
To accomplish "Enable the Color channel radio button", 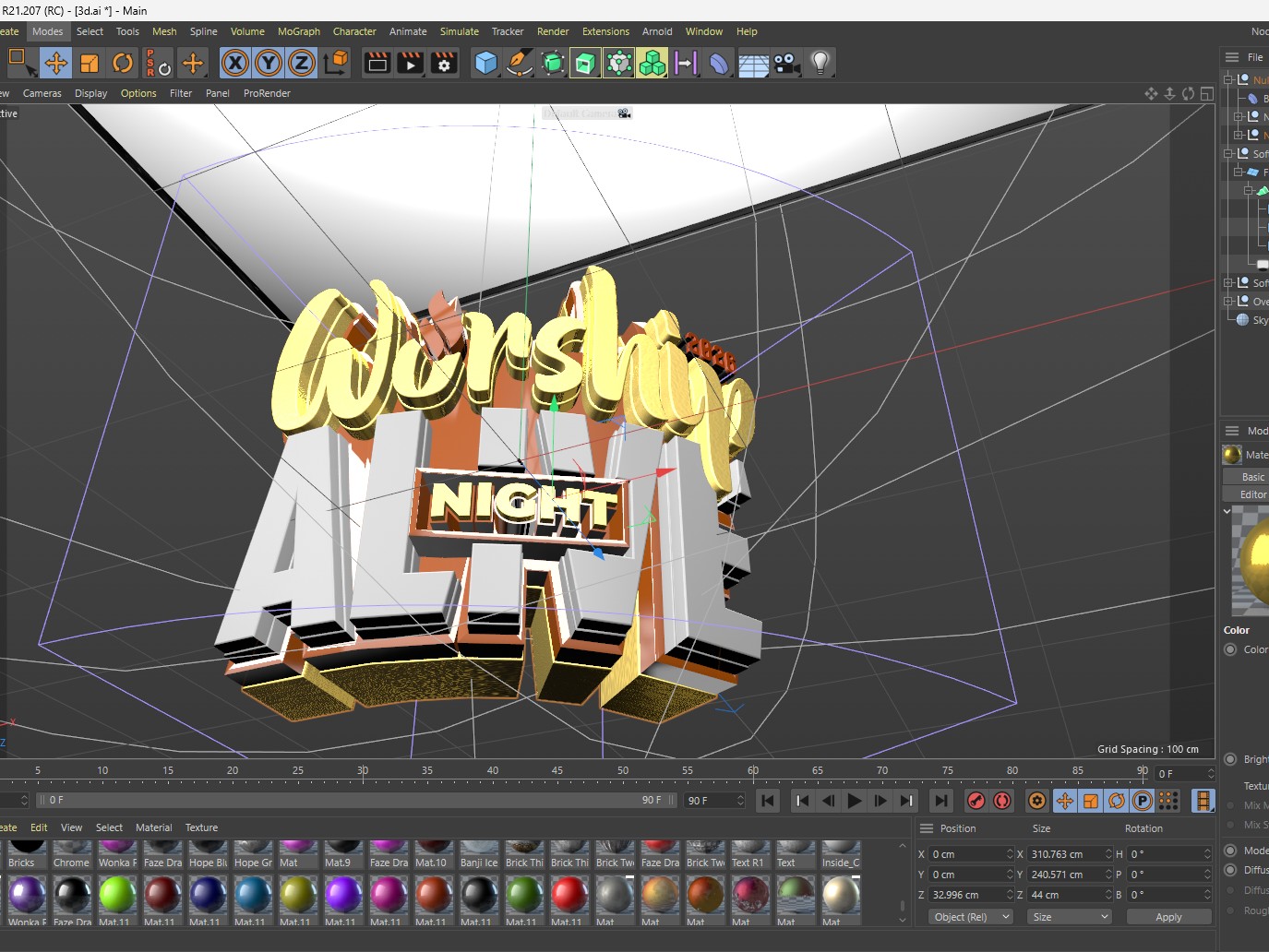I will point(1230,649).
